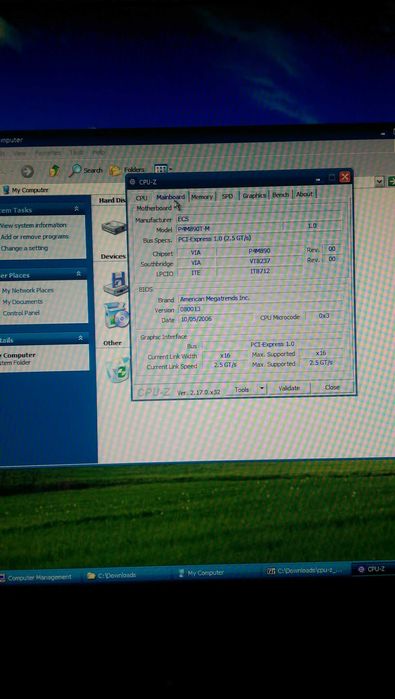Select the CD drive icon under Devices

point(117,315)
